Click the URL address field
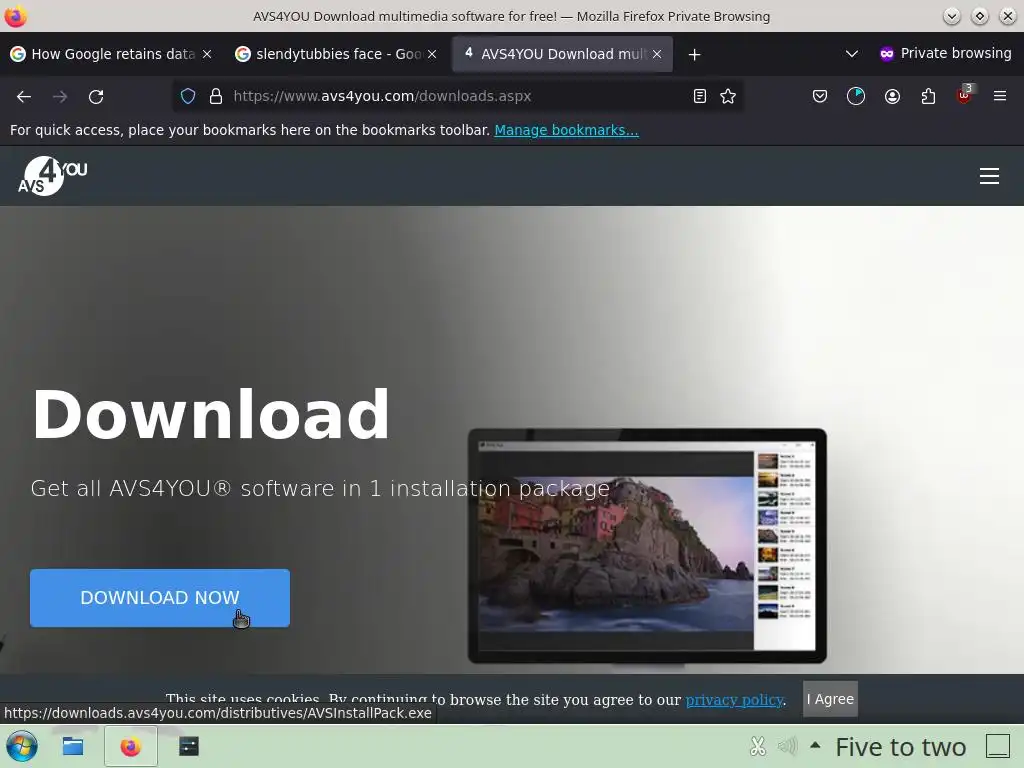 (457, 96)
